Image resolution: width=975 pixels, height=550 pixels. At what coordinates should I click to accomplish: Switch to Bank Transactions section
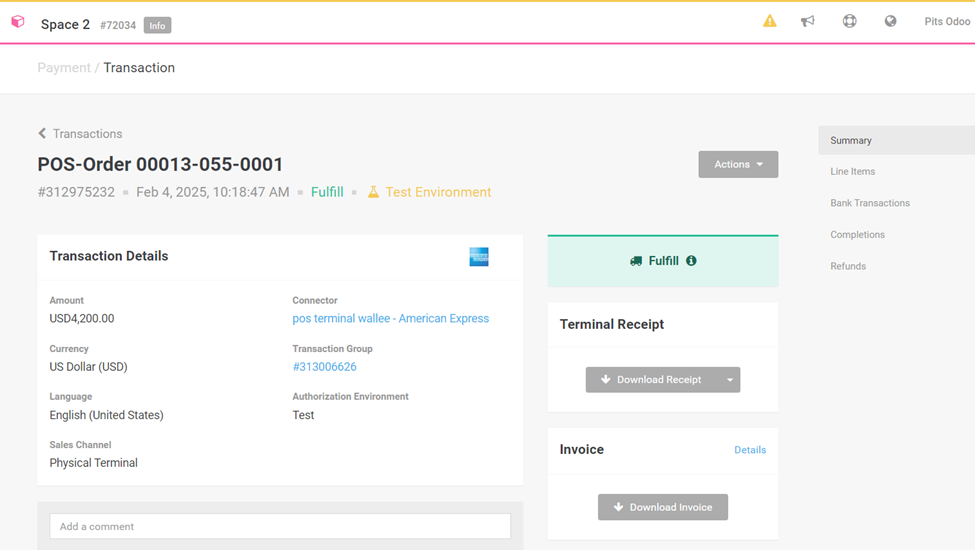(x=869, y=203)
